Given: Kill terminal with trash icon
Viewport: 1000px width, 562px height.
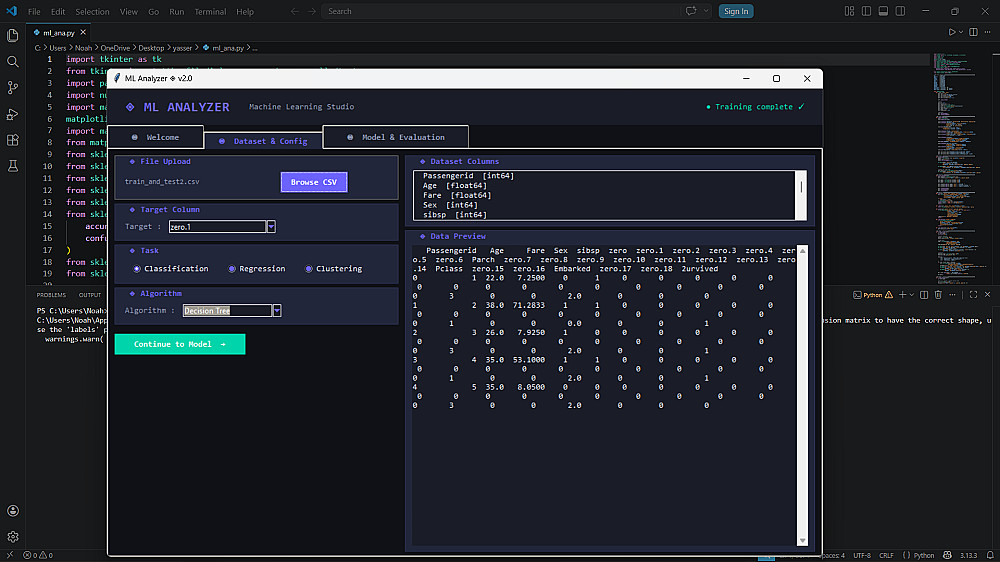Looking at the screenshot, I should tap(938, 295).
